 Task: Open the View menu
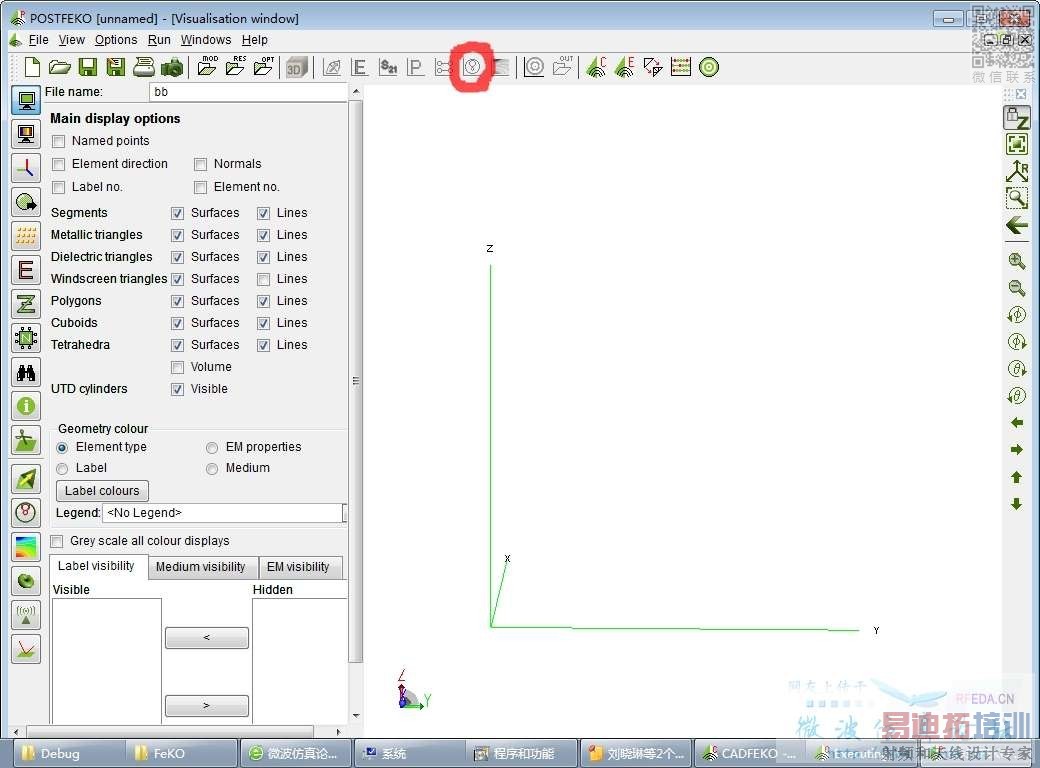point(72,40)
